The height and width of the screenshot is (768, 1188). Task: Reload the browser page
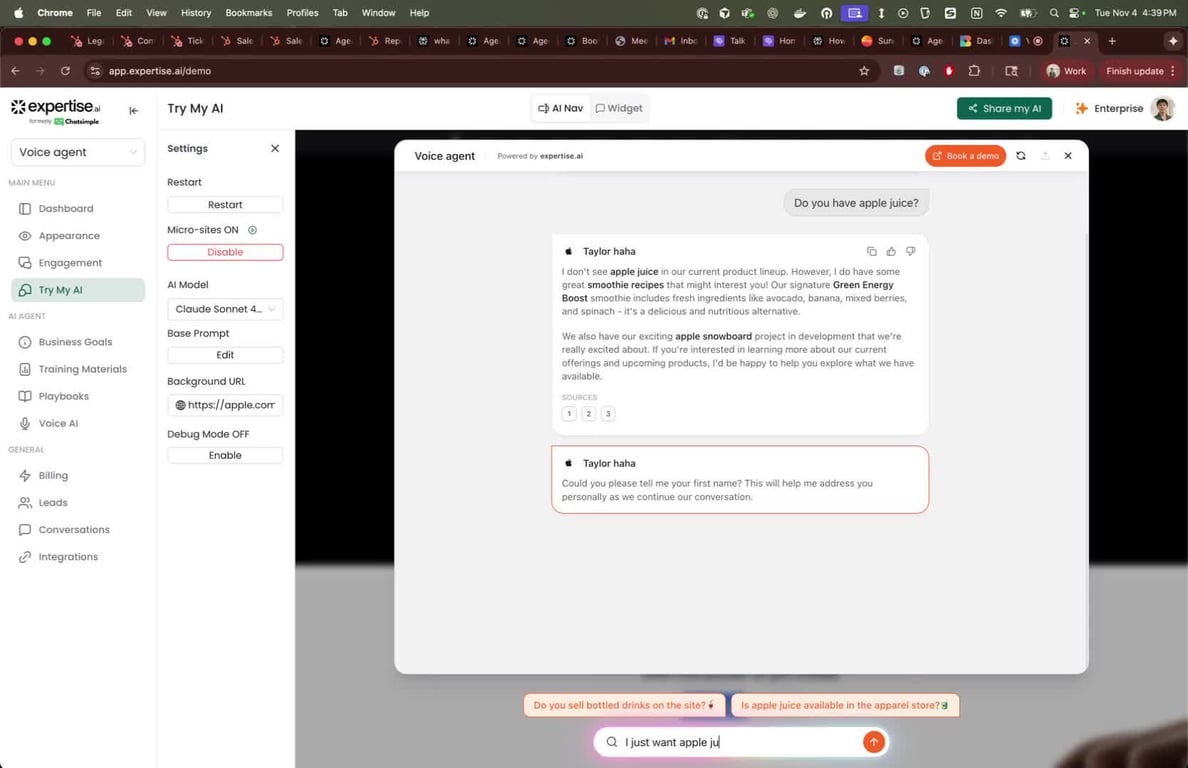click(x=65, y=70)
